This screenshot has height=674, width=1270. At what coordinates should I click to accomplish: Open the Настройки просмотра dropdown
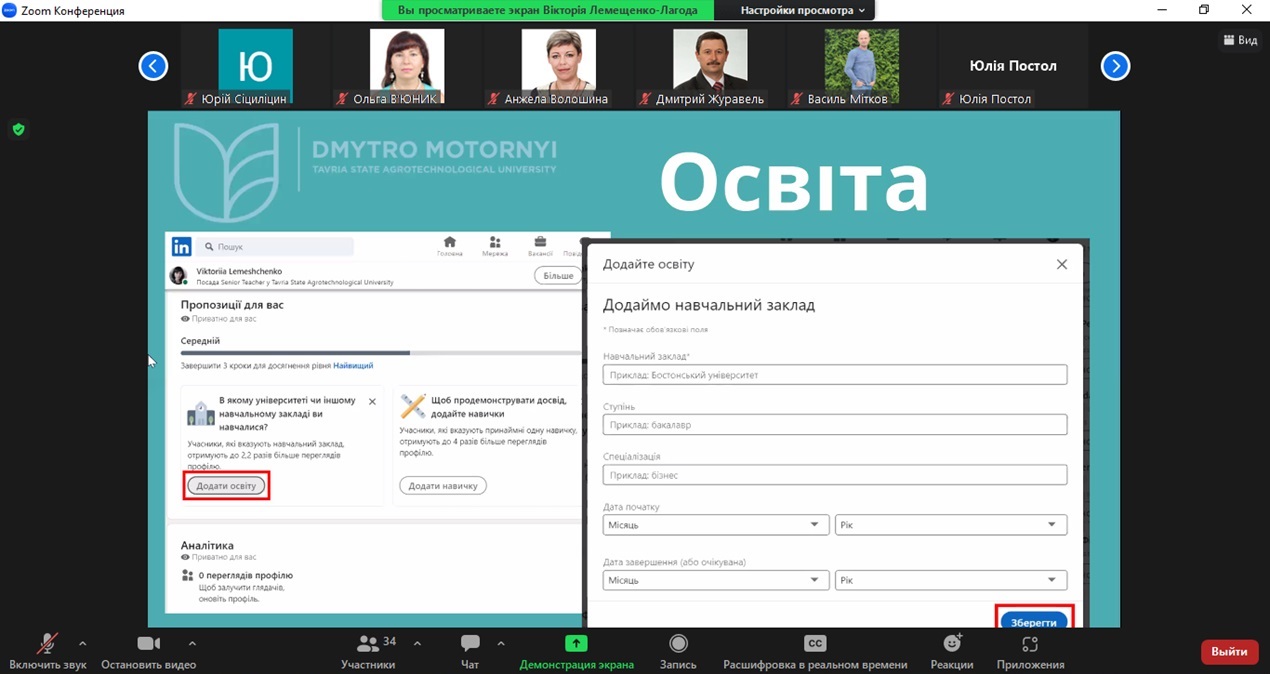click(804, 10)
